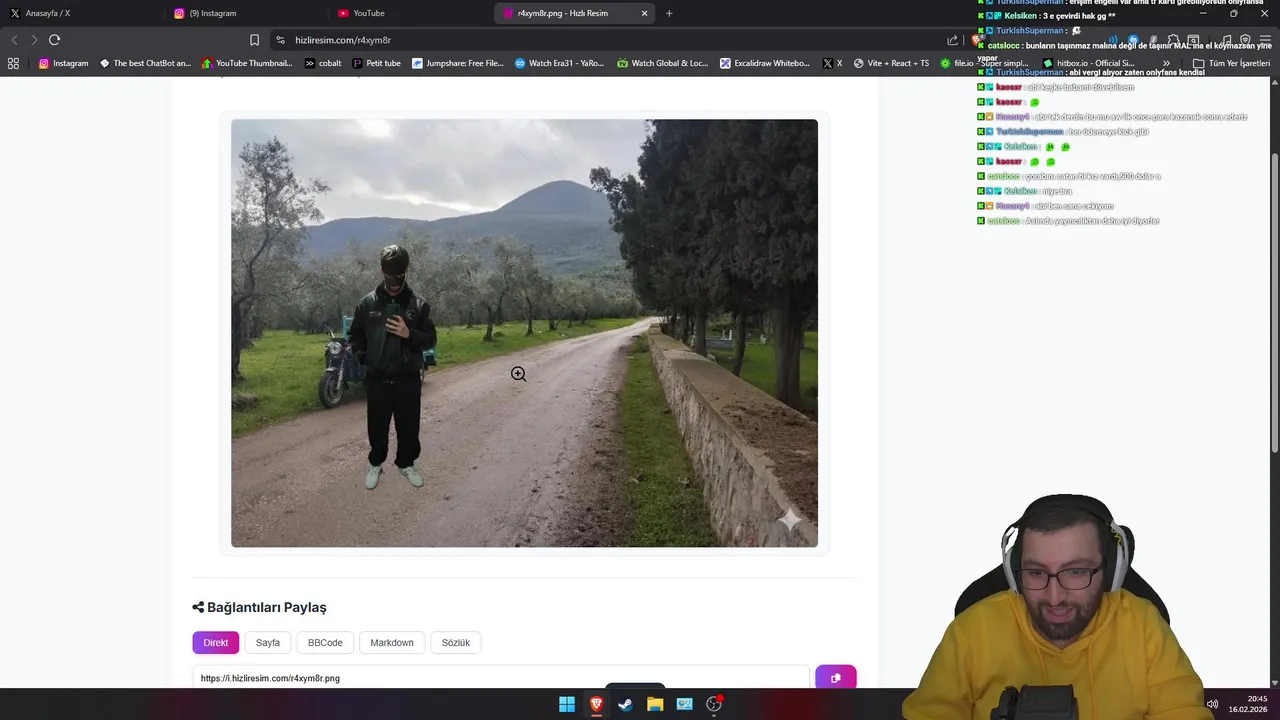Viewport: 1280px width, 720px height.
Task: Open Steam from taskbar
Action: point(625,704)
